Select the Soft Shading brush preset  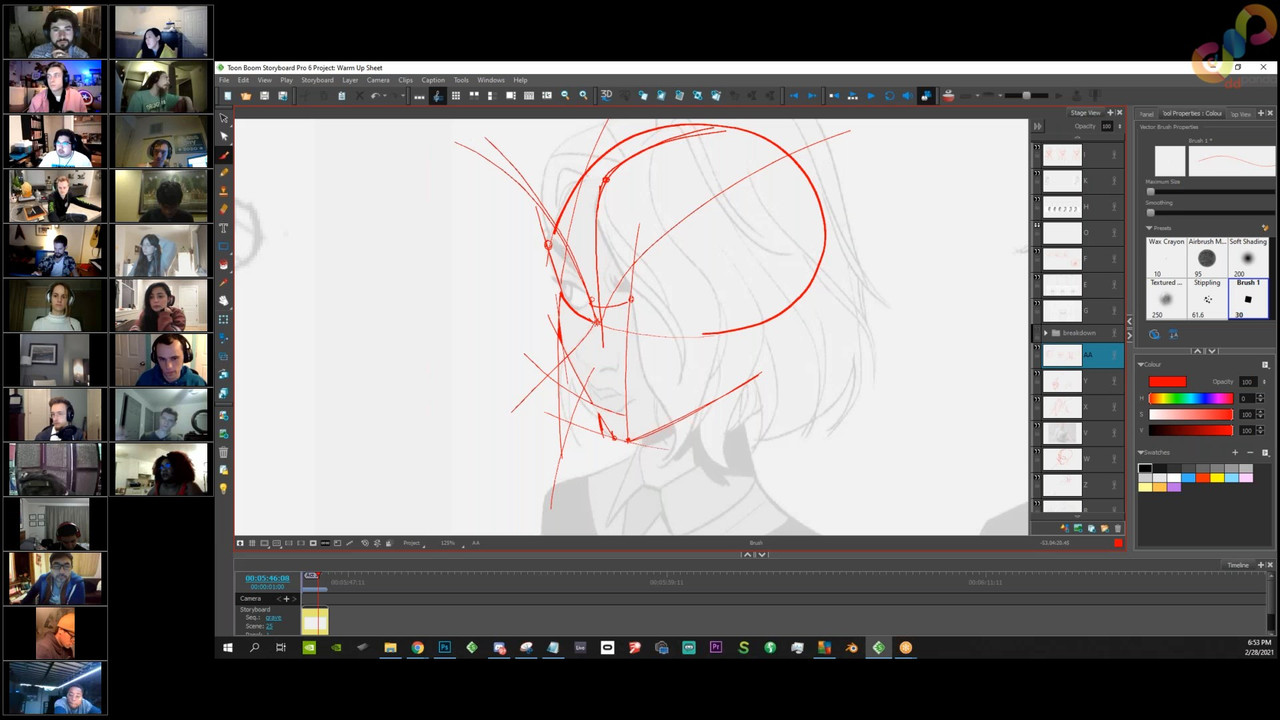pyautogui.click(x=1248, y=257)
